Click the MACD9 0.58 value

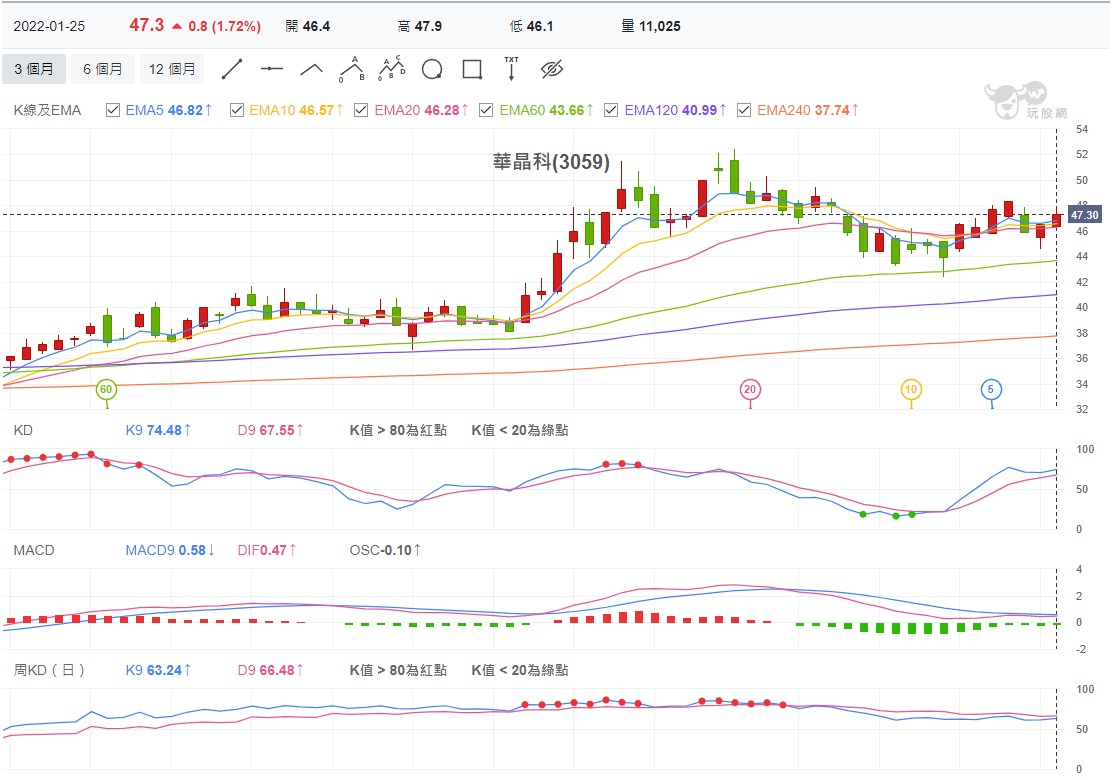pos(170,550)
